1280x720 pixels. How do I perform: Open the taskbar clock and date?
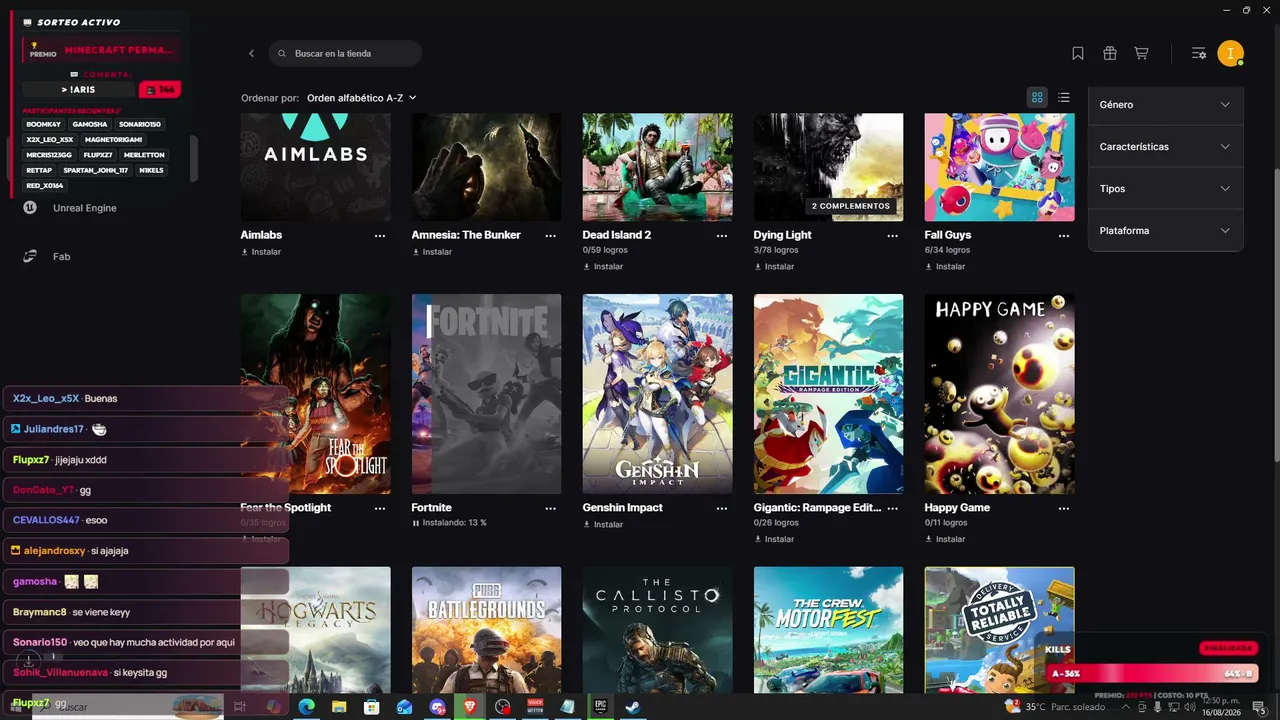coord(1221,707)
